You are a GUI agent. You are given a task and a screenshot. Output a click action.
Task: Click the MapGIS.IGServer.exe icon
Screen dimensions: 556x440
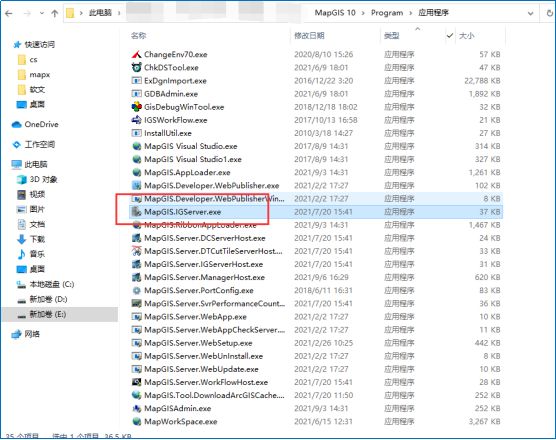pos(137,212)
